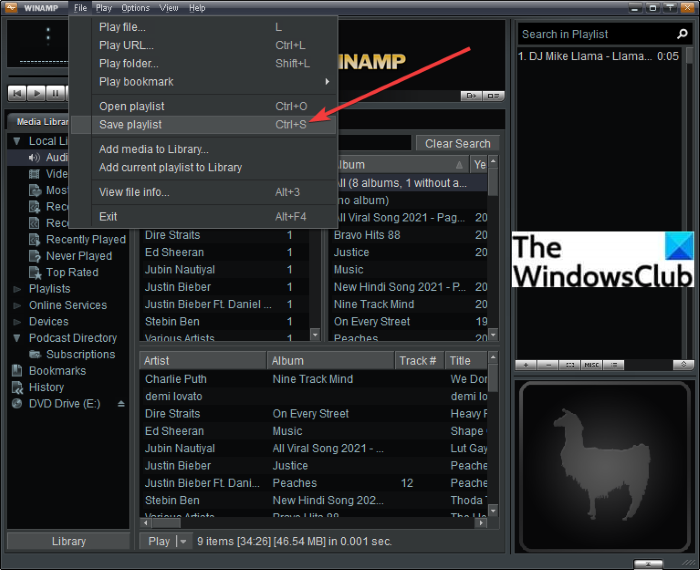Viewport: 700px width, 570px height.
Task: Click the Track # column header
Action: coord(419,361)
